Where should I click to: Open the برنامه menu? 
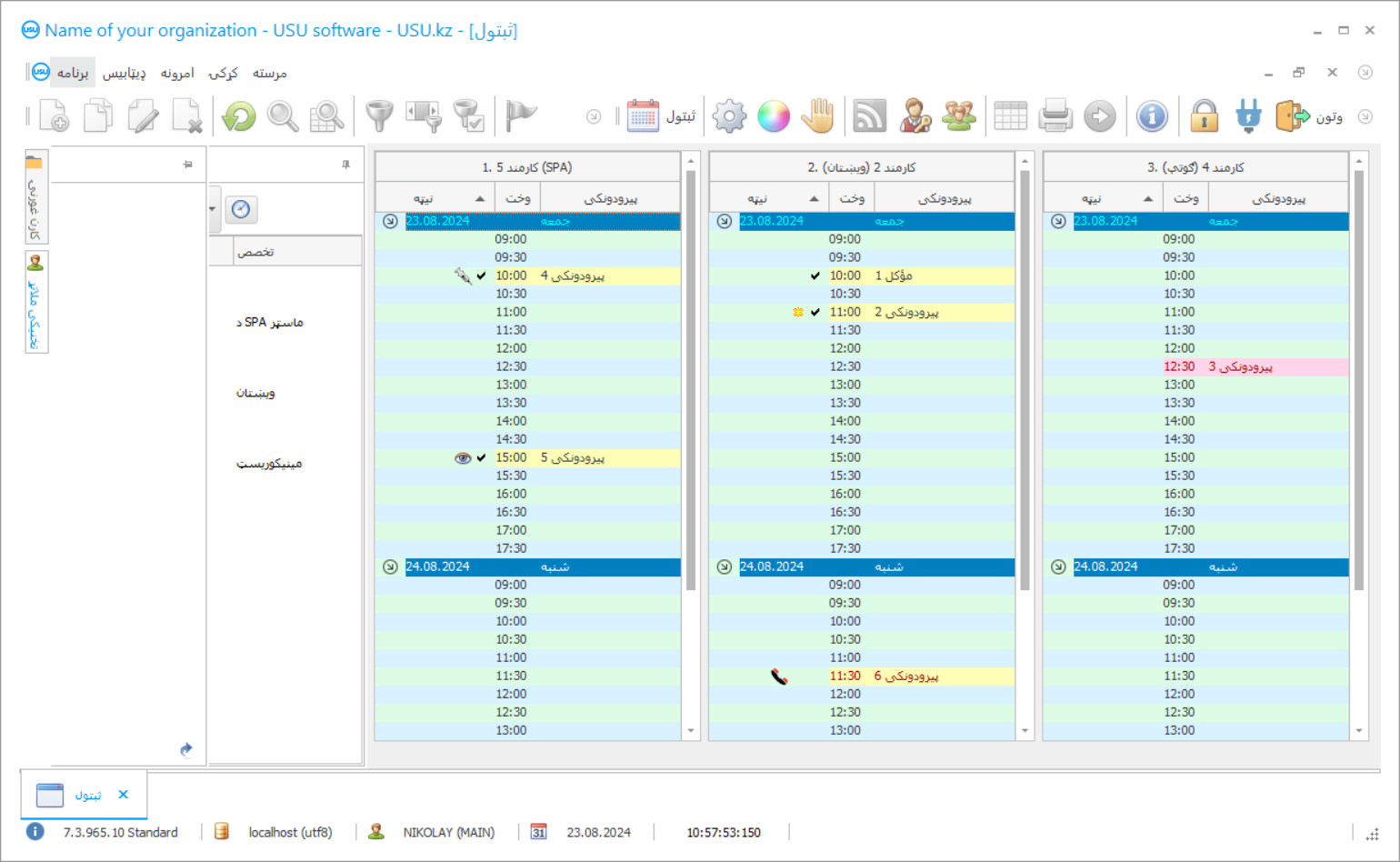(x=73, y=73)
